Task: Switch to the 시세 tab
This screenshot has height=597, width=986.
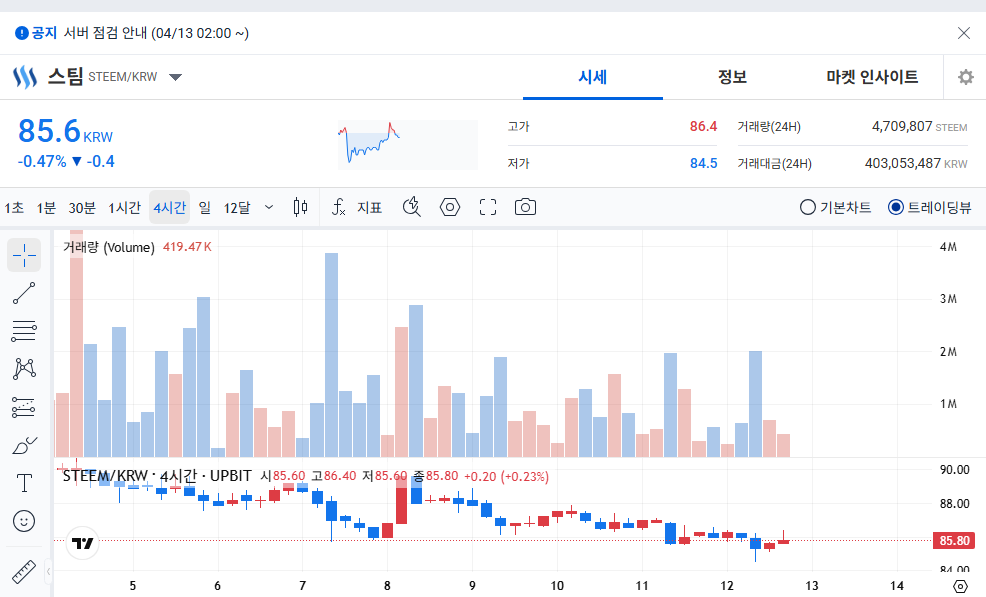Action: (592, 77)
